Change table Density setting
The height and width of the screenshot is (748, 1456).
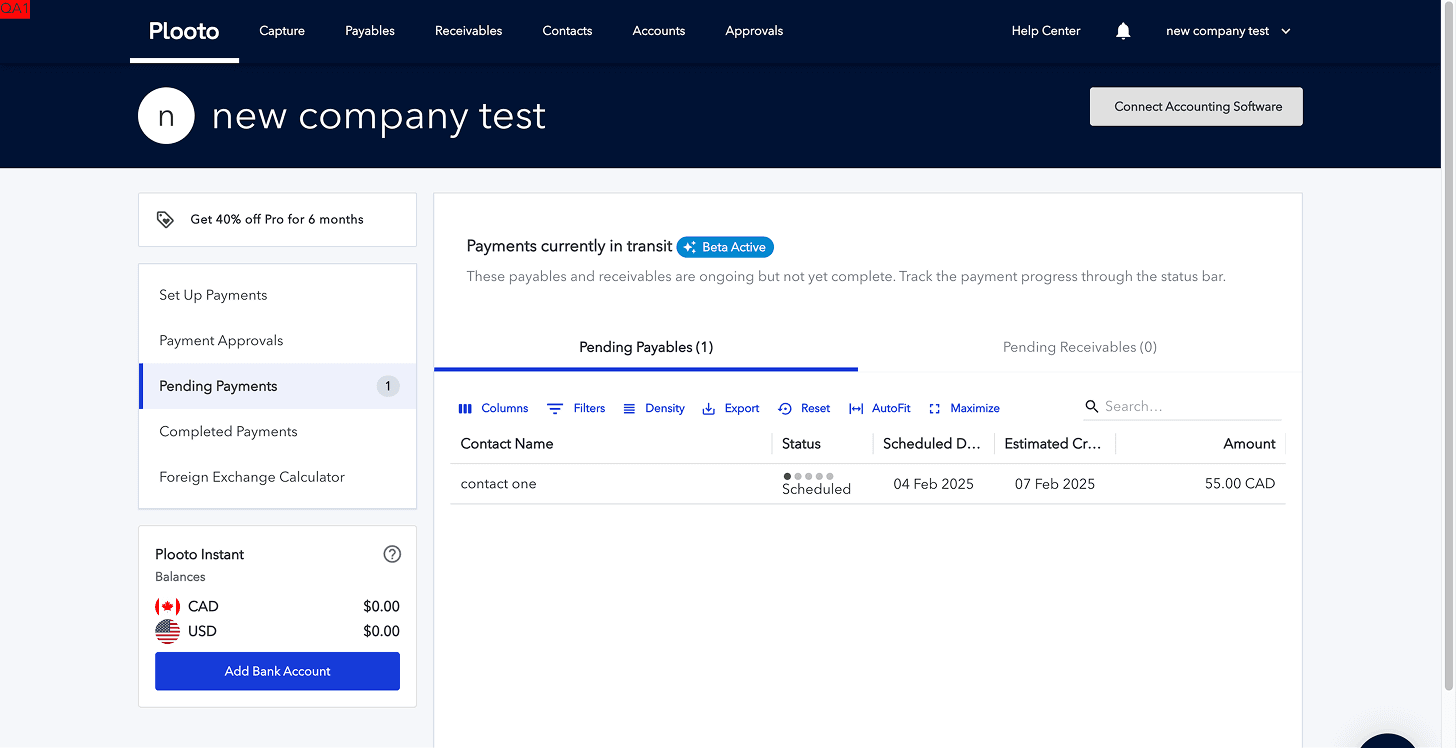tap(654, 408)
